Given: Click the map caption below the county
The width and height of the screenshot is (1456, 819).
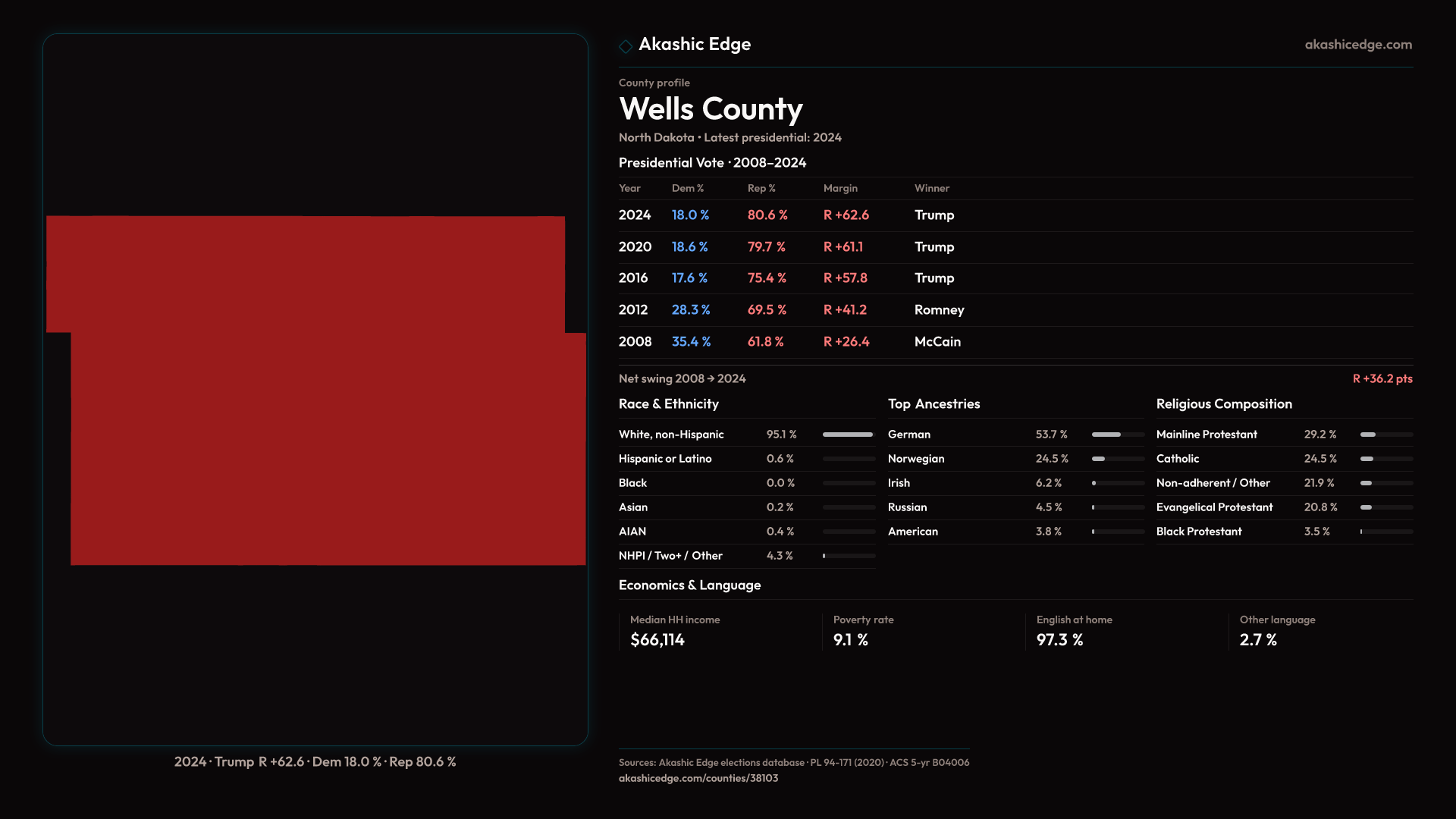Looking at the screenshot, I should [315, 761].
